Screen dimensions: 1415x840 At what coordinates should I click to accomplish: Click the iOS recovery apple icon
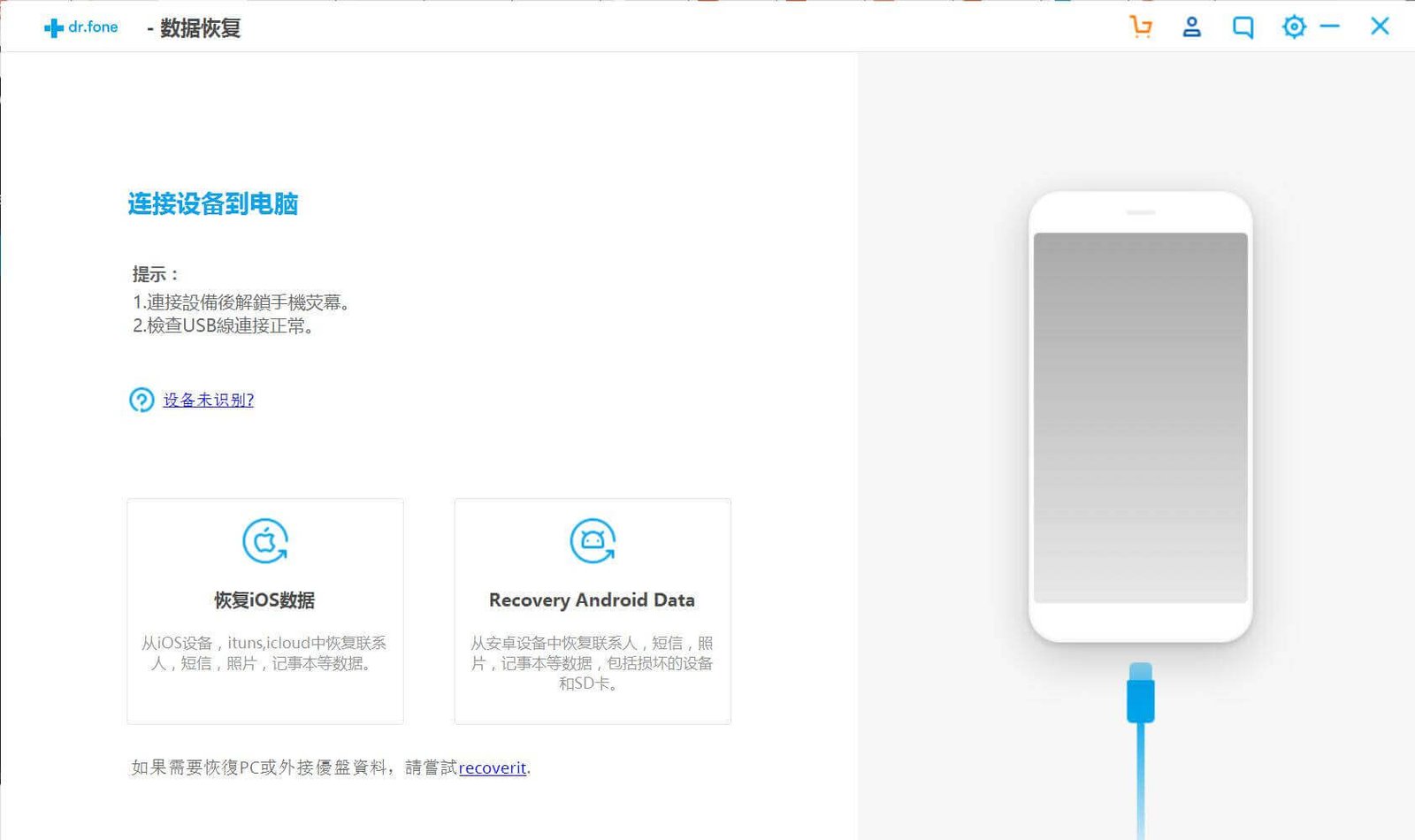tap(265, 540)
